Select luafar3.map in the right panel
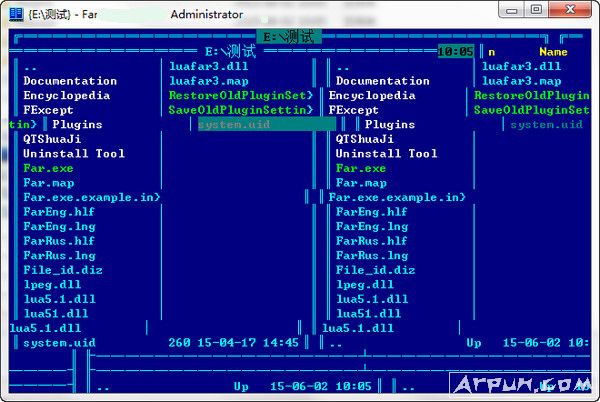This screenshot has width=600, height=402. 522,81
